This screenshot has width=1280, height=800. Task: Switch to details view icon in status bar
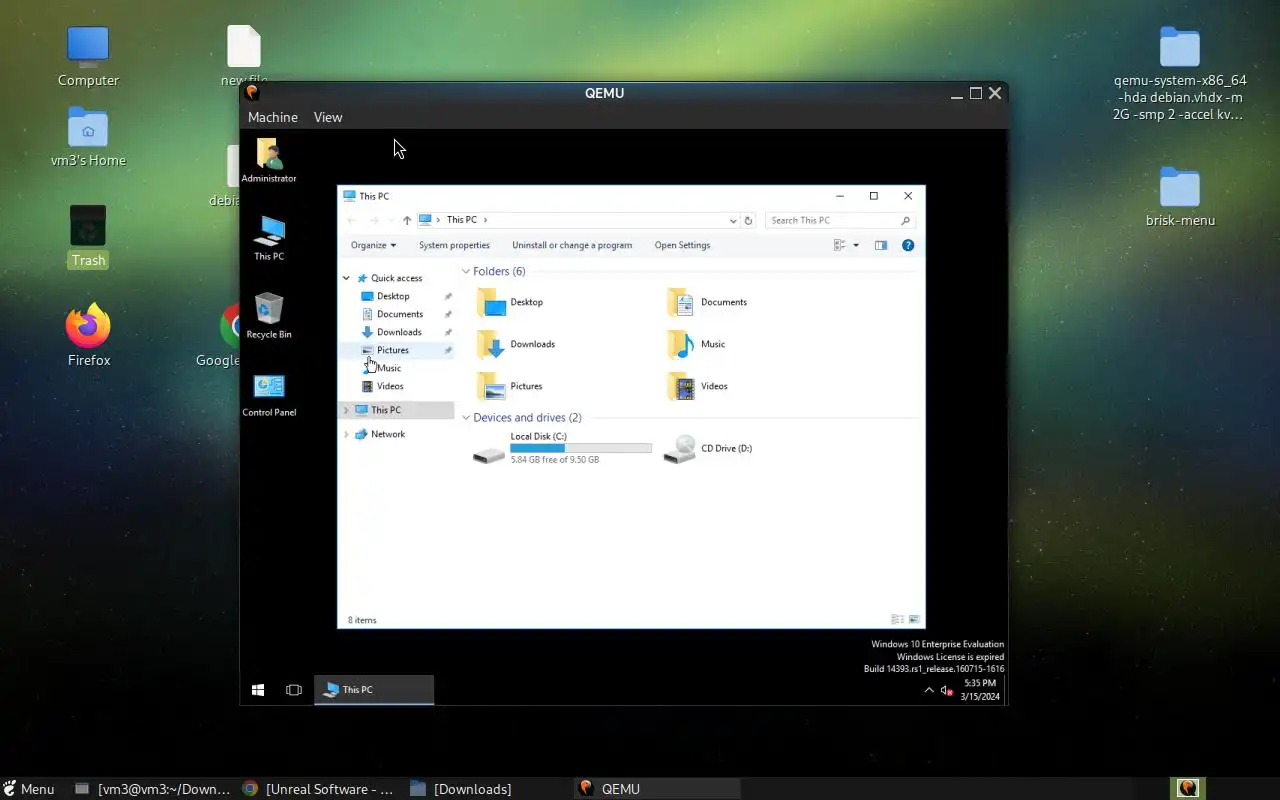(x=897, y=620)
